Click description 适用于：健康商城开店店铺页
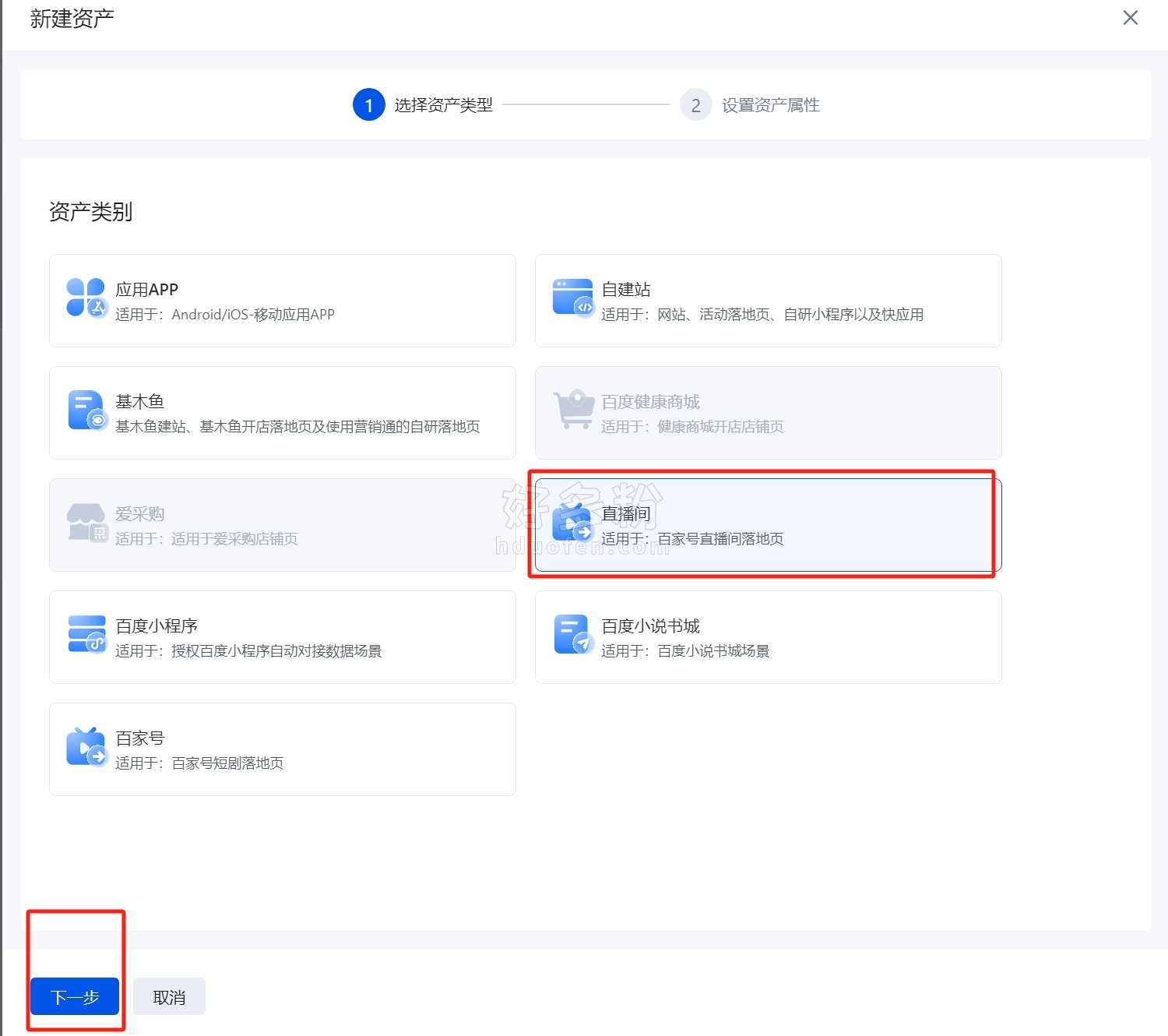Screen dimensions: 1168x1036 692,427
